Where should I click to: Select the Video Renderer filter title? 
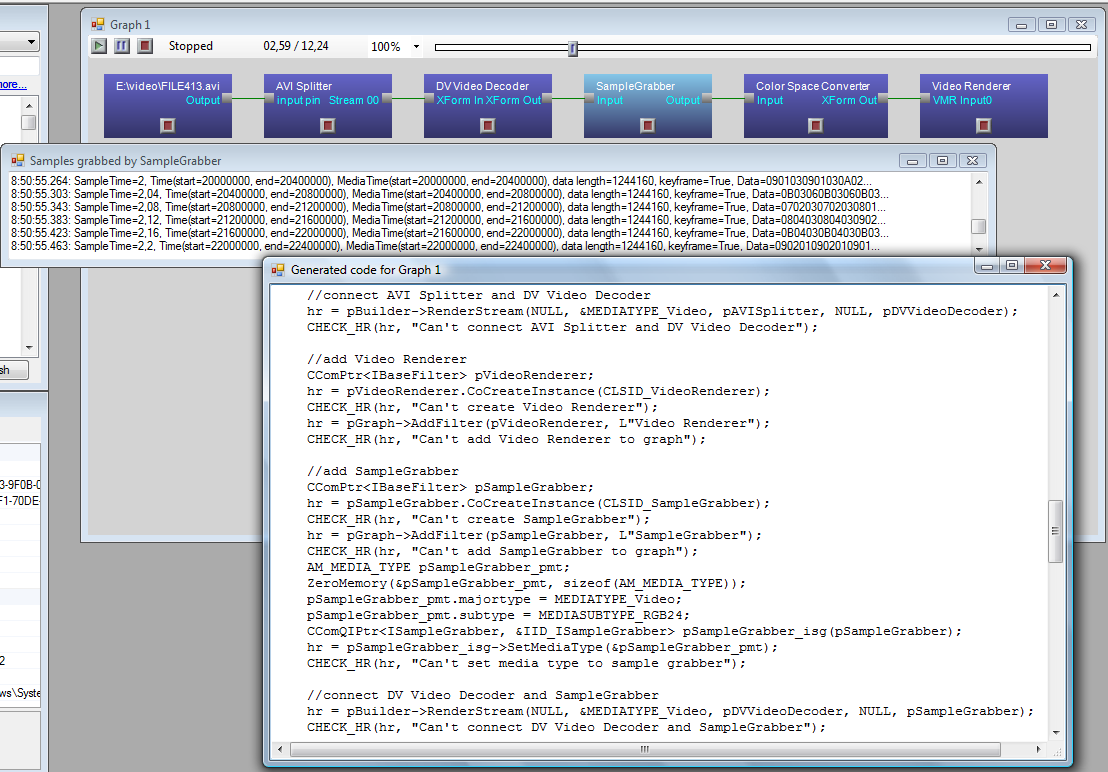pos(971,86)
